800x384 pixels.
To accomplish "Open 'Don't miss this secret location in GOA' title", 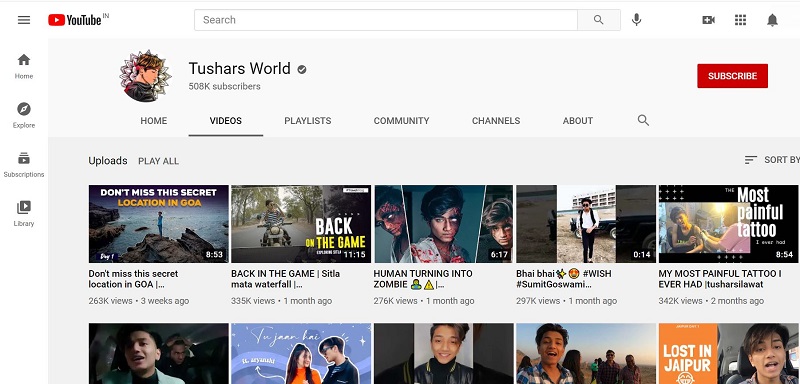I will coord(134,279).
